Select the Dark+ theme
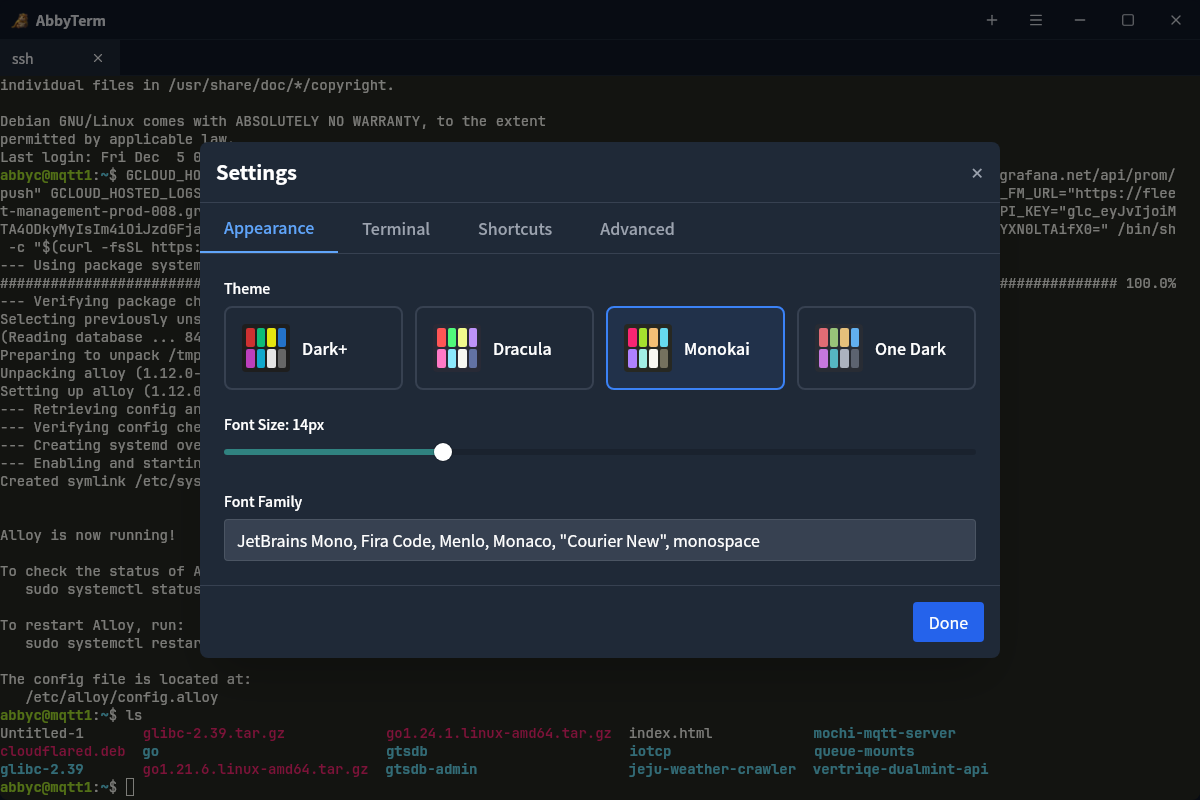This screenshot has height=800, width=1200. (313, 348)
